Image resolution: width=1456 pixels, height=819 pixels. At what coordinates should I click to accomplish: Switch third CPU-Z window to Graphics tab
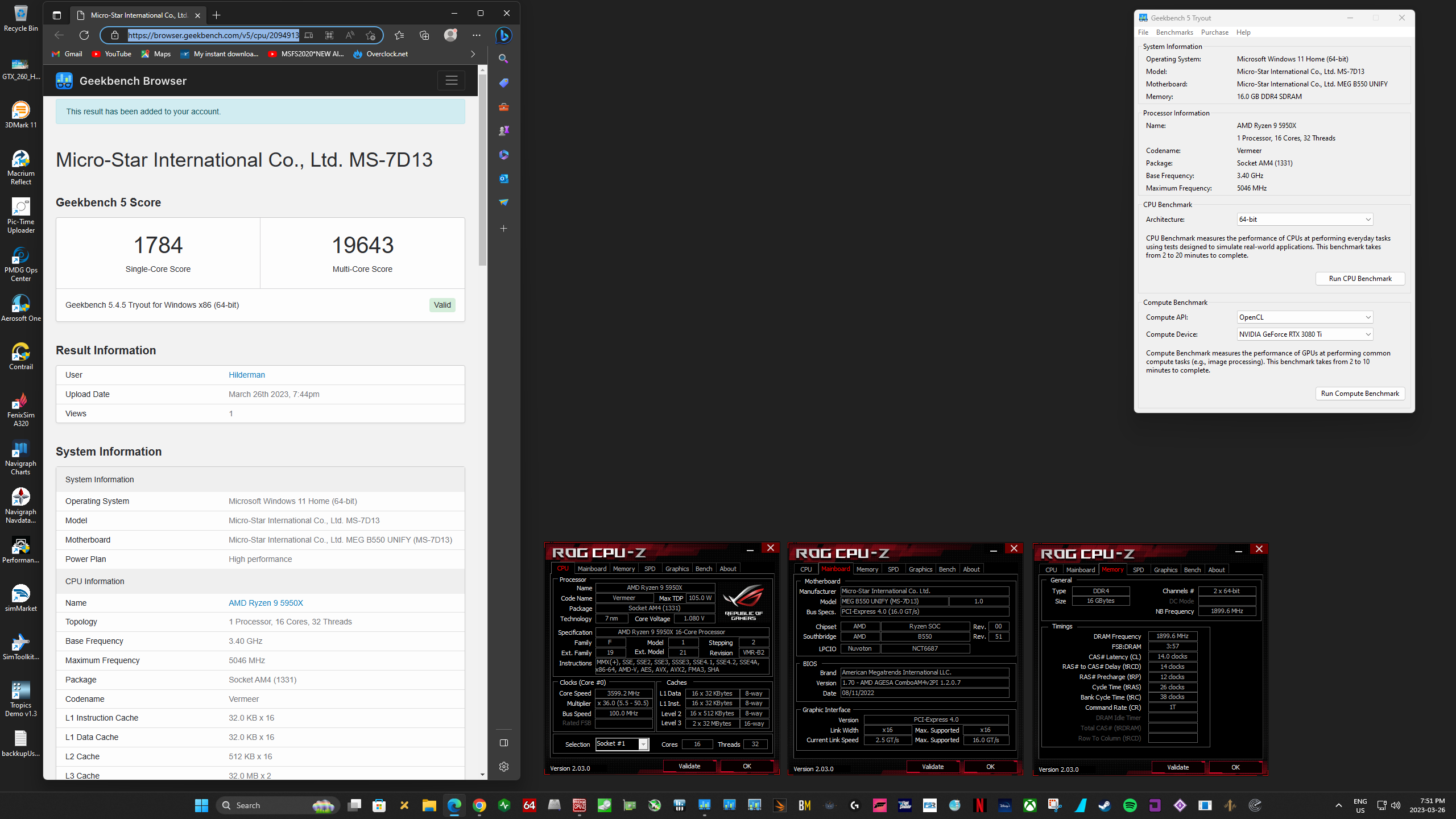point(1165,570)
